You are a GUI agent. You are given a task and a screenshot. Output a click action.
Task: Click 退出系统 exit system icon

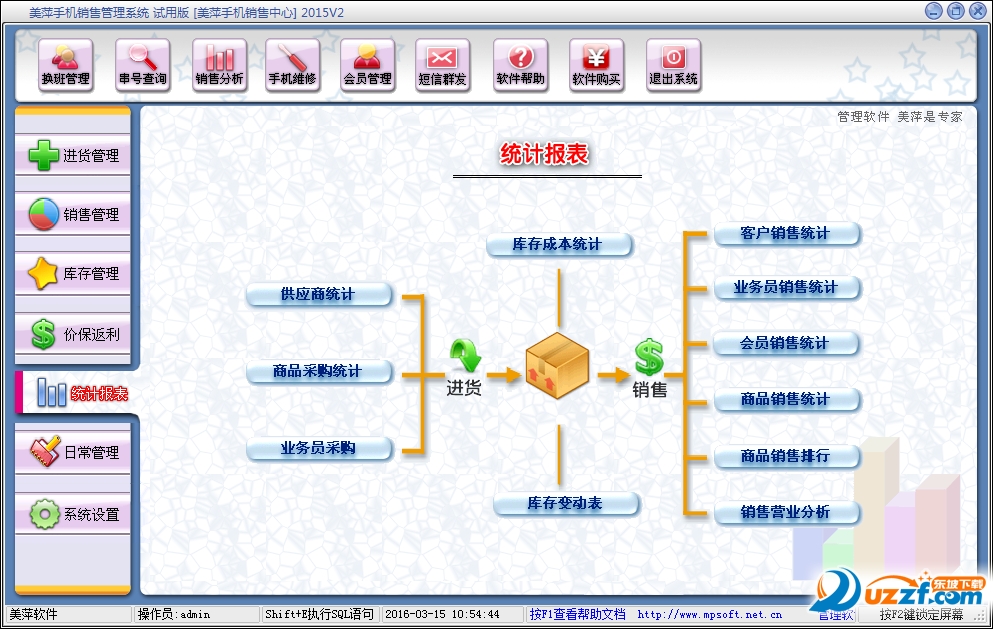pyautogui.click(x=673, y=65)
